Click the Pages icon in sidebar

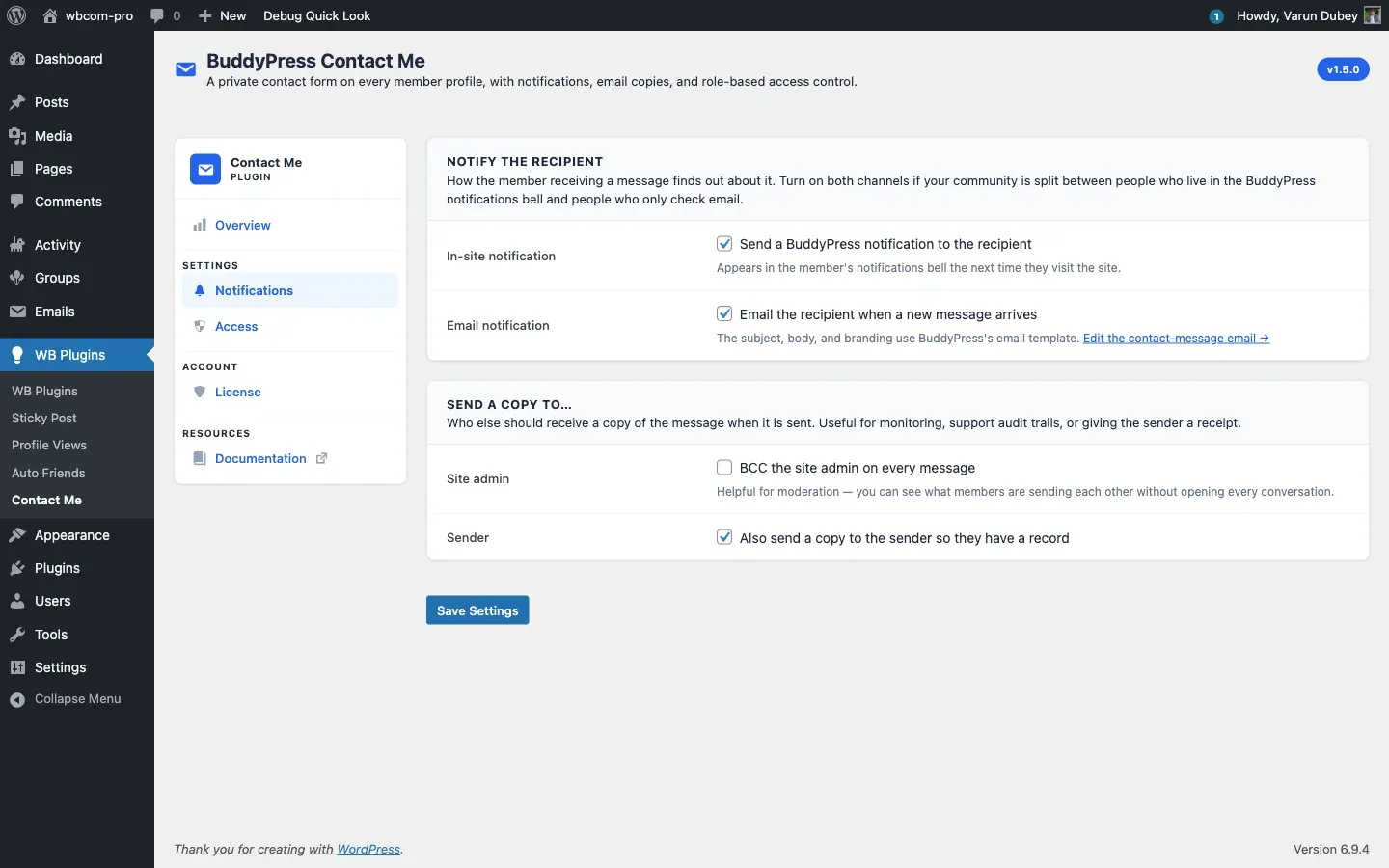(17, 169)
